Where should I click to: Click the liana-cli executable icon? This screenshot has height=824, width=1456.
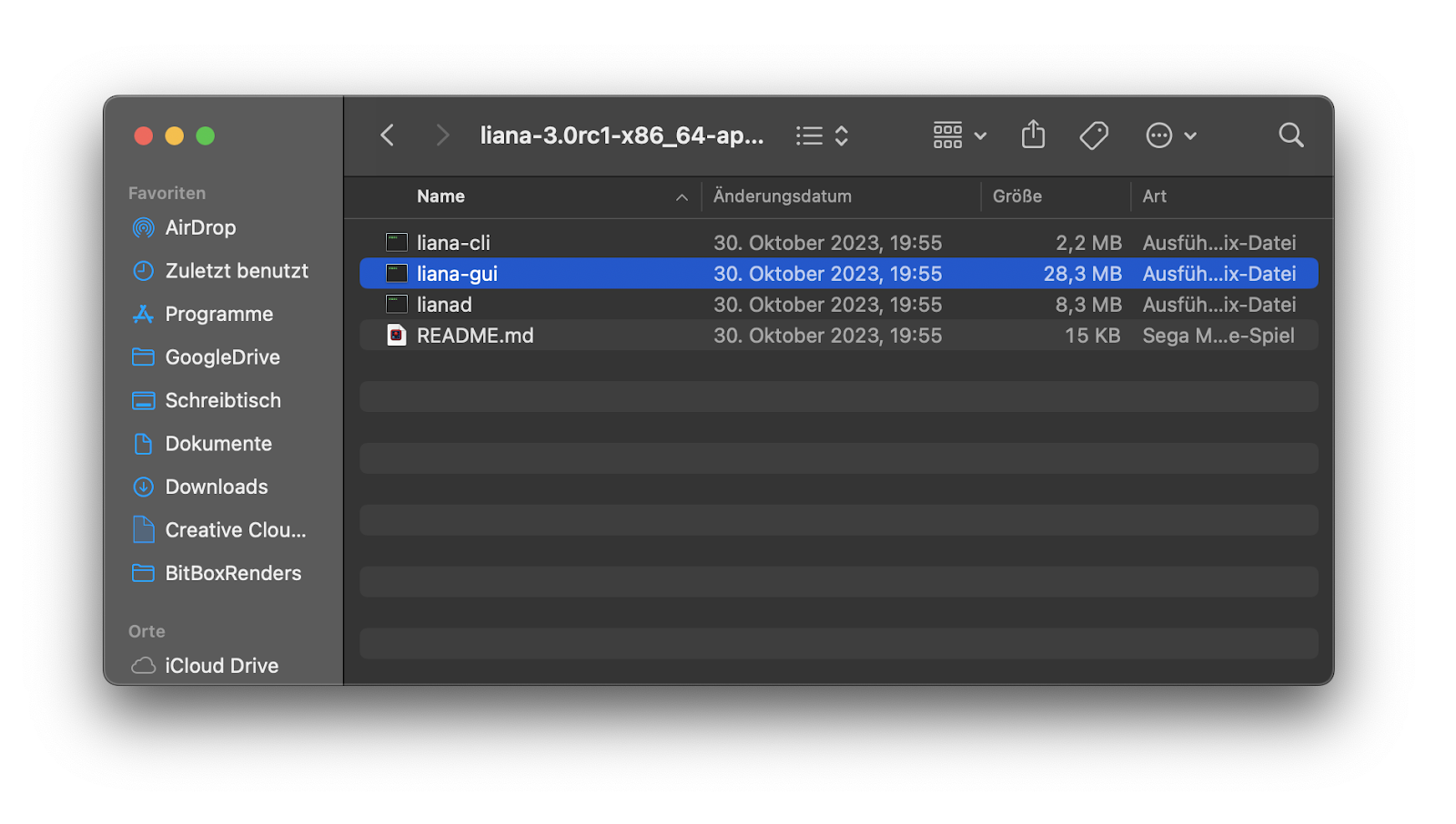click(x=396, y=243)
